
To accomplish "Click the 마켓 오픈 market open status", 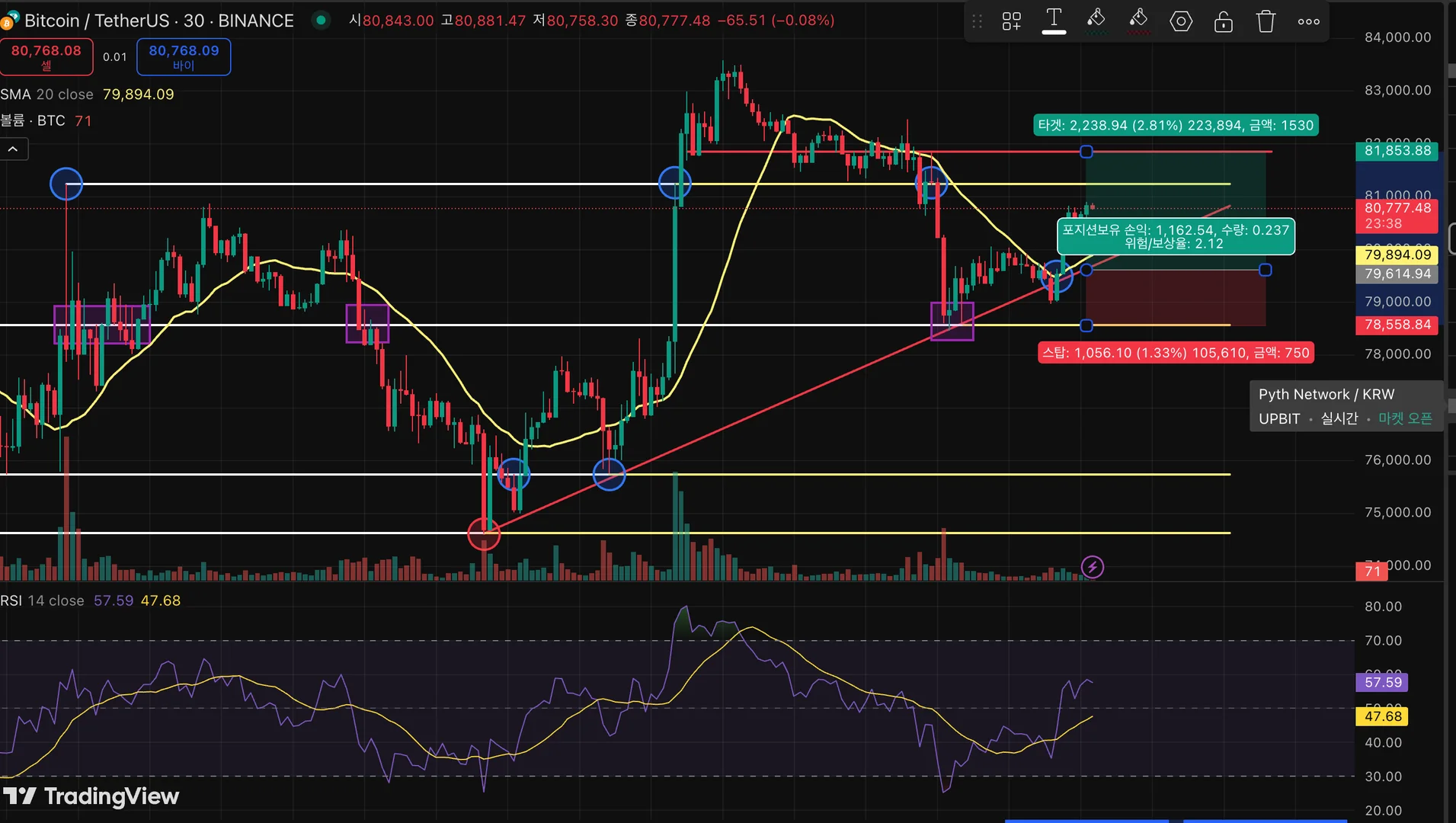I will (x=1405, y=418).
